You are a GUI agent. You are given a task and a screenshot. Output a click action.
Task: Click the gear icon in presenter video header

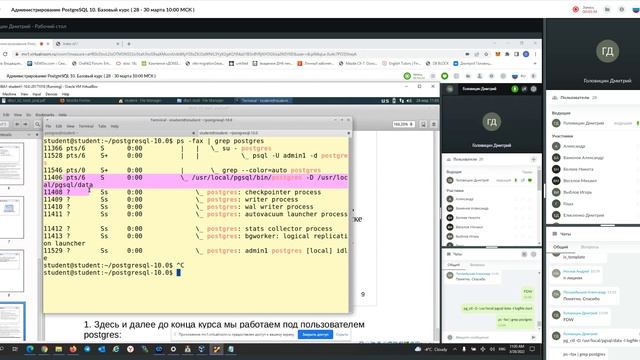click(533, 89)
